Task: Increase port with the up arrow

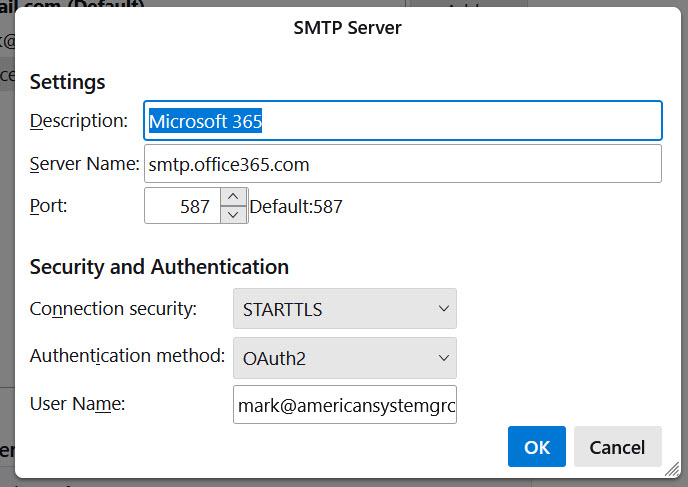Action: 232,198
